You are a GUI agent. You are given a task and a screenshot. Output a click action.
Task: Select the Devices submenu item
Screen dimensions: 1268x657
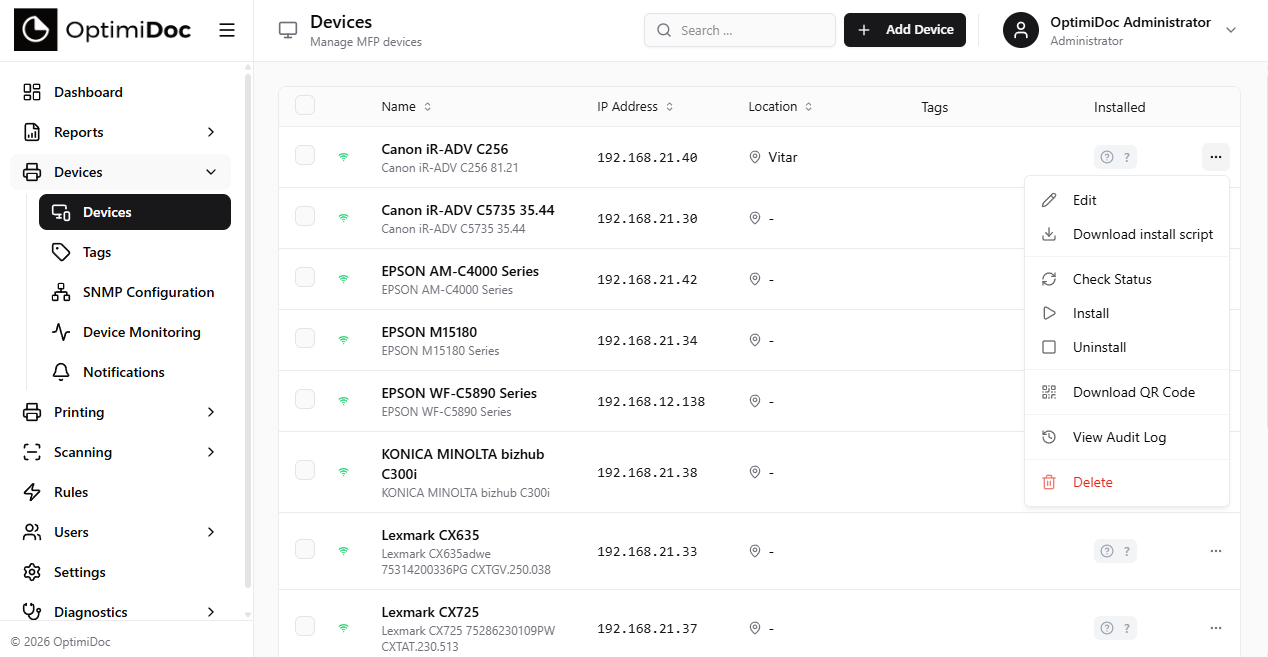tap(135, 212)
